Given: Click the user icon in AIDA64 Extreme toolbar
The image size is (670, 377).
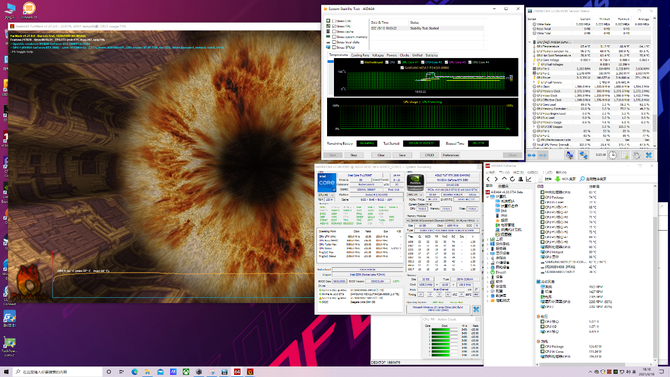Looking at the screenshot, I should point(520,179).
